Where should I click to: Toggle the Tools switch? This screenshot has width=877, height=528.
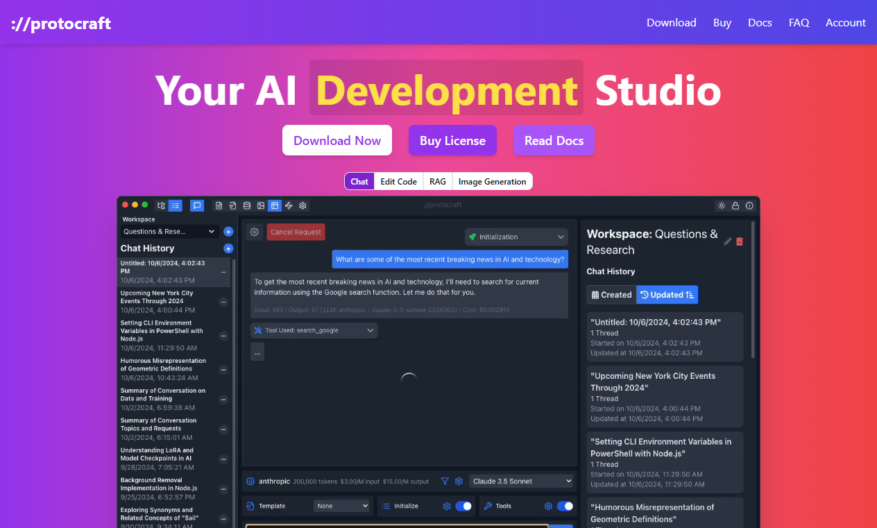coord(565,506)
